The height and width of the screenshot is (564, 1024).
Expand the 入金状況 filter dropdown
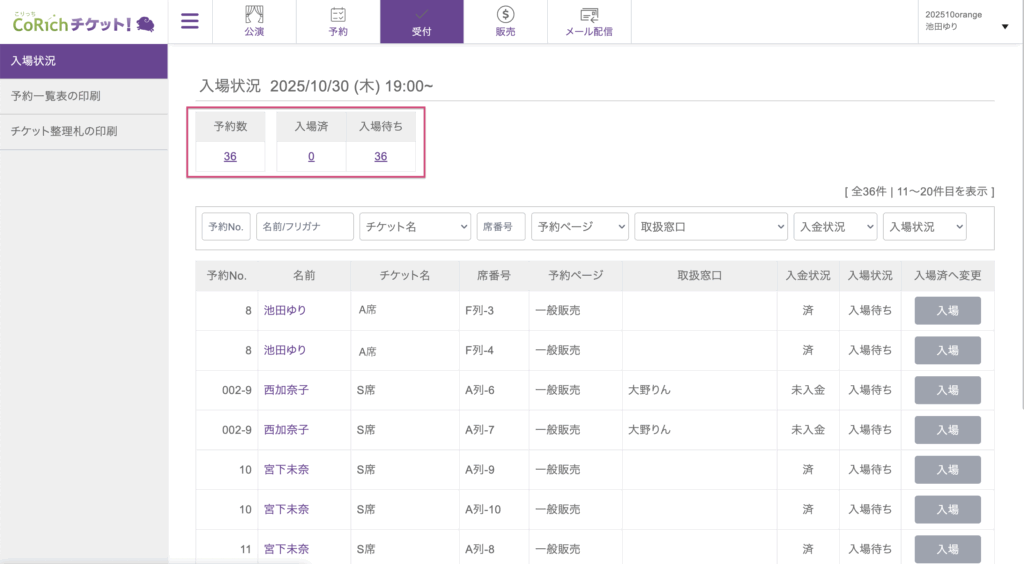(835, 227)
